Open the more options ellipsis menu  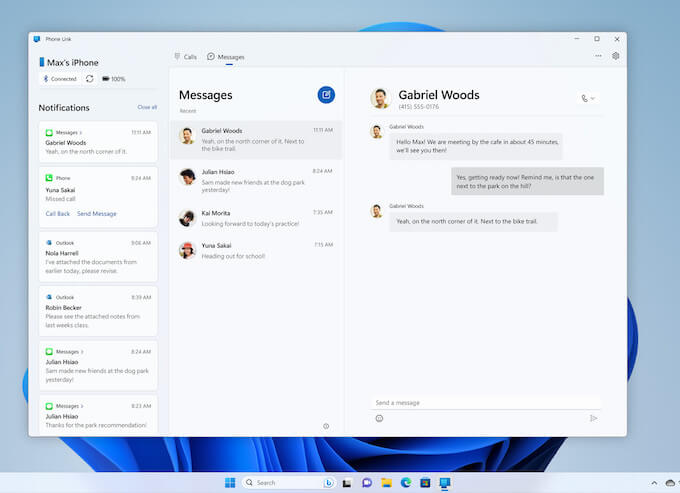[598, 56]
